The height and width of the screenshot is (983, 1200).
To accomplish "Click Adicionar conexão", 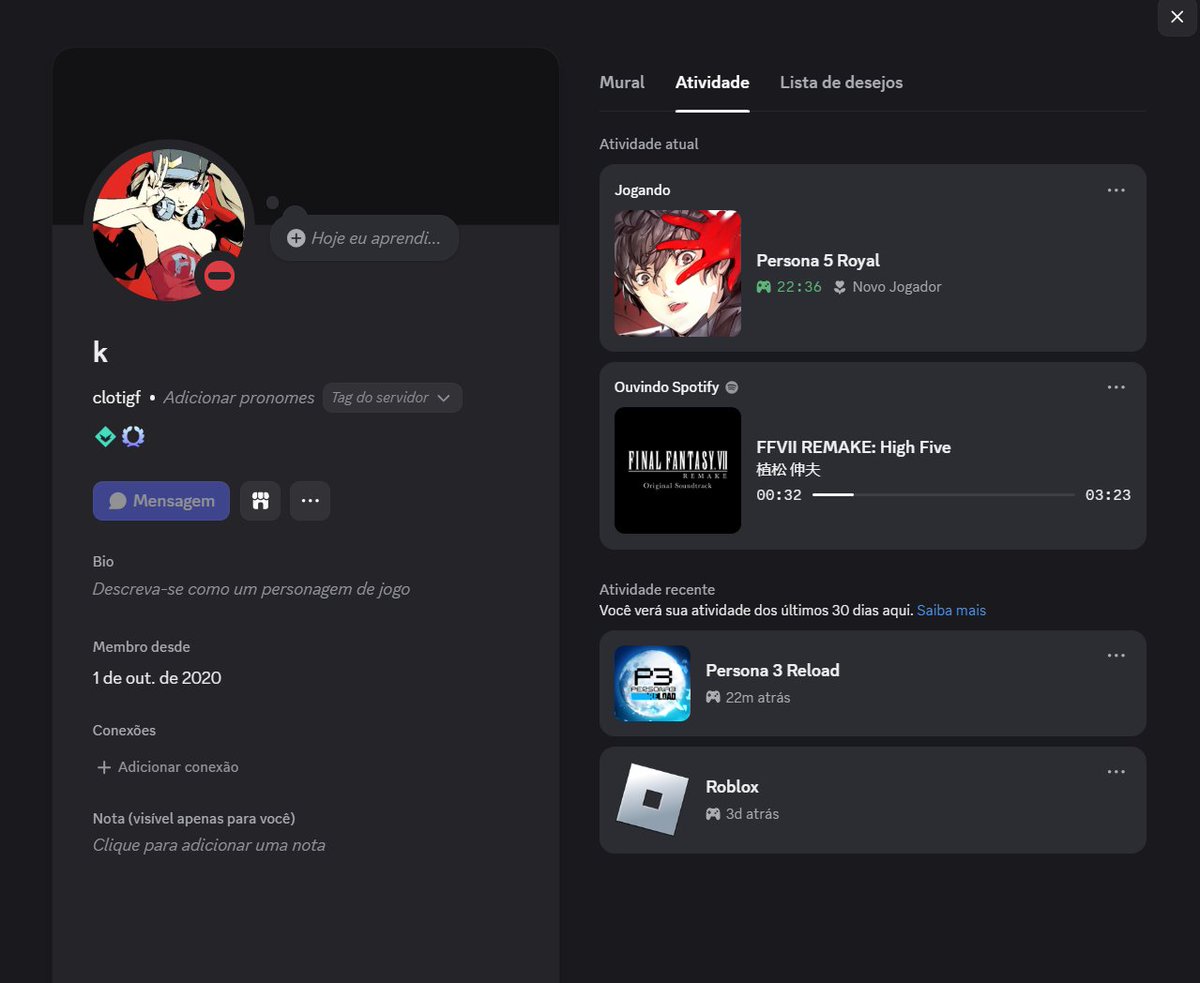I will (x=167, y=767).
